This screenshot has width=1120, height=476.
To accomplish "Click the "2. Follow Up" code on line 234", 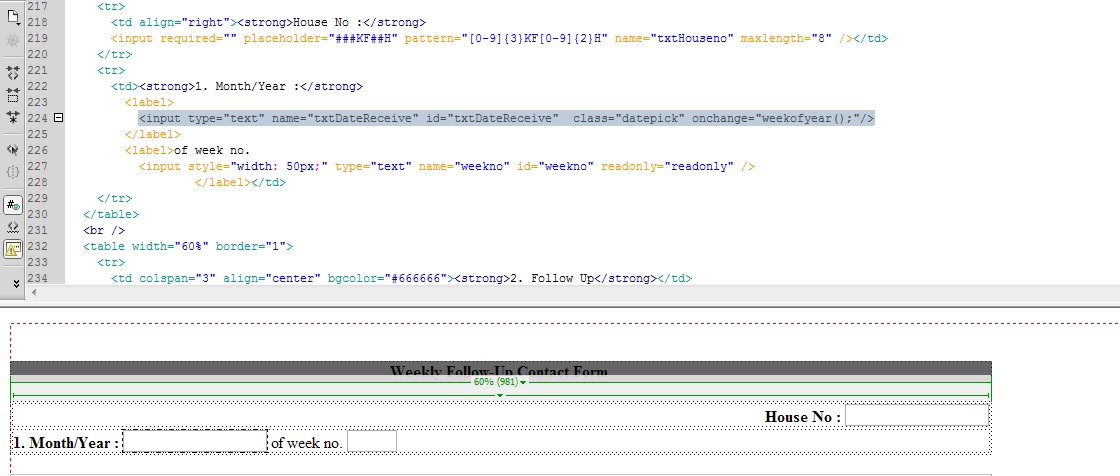I will click(551, 278).
